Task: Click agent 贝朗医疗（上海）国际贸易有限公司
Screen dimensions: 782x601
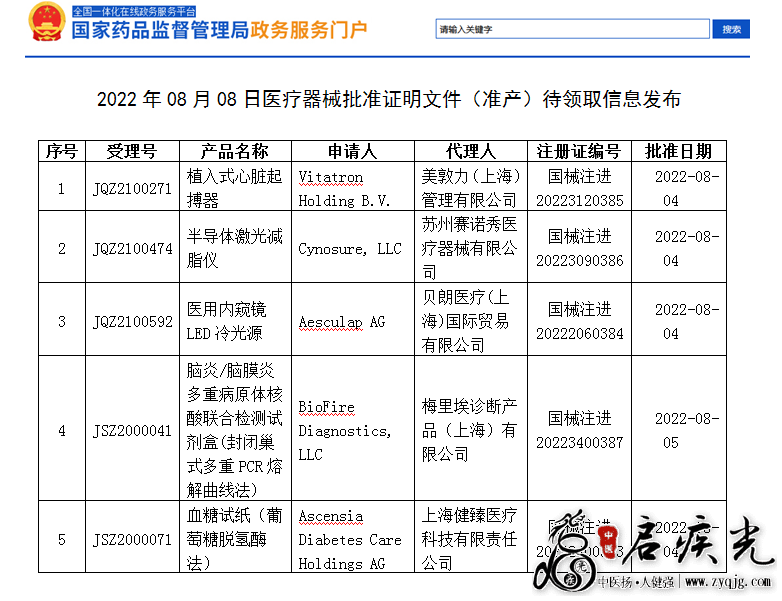Action: (x=465, y=321)
